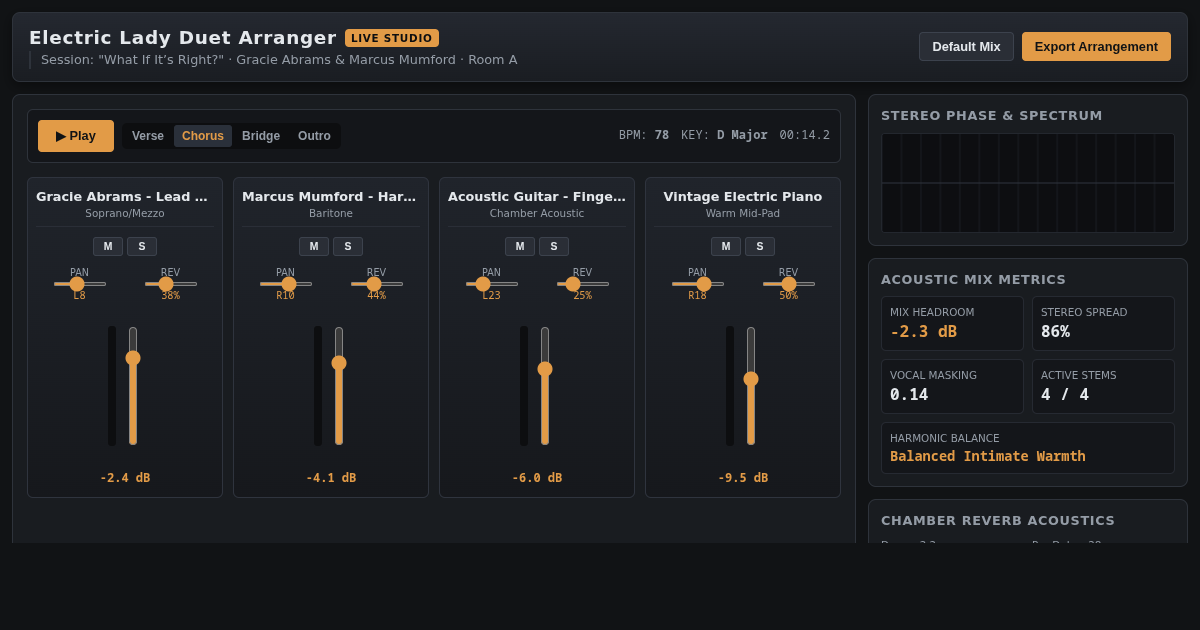Screen dimensions: 1200x630
Task: Click the Acoustic Guitar volume fader
Action: pos(545,386)
